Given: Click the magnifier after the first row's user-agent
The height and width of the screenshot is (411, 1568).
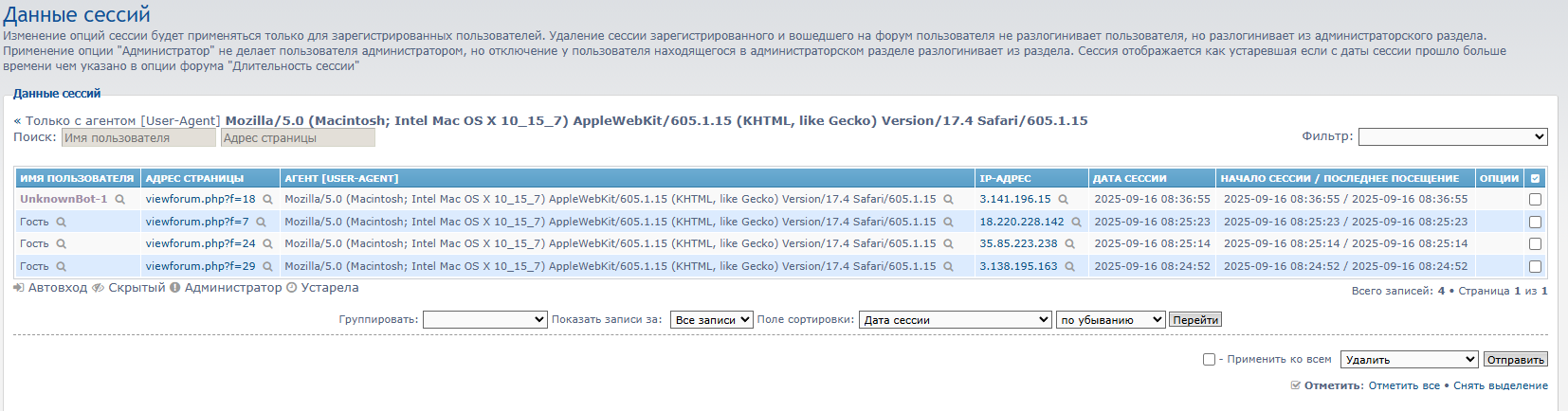Looking at the screenshot, I should tap(948, 200).
